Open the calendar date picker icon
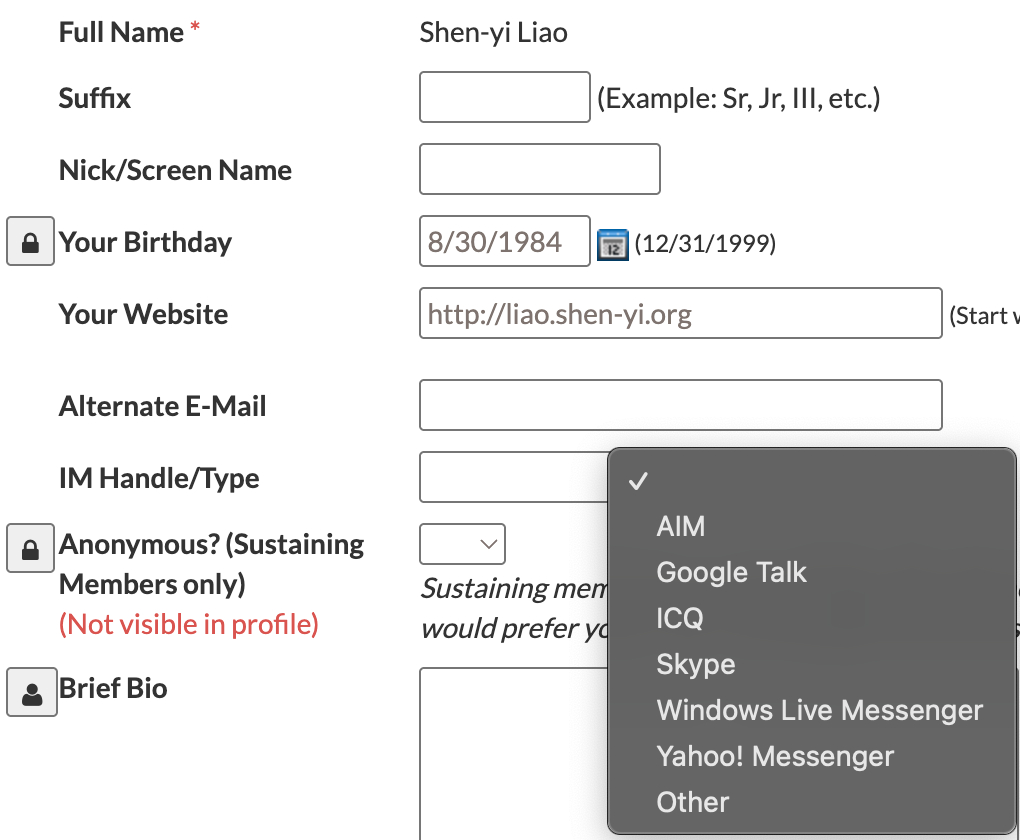Screen dimensions: 1020x840 coord(612,244)
